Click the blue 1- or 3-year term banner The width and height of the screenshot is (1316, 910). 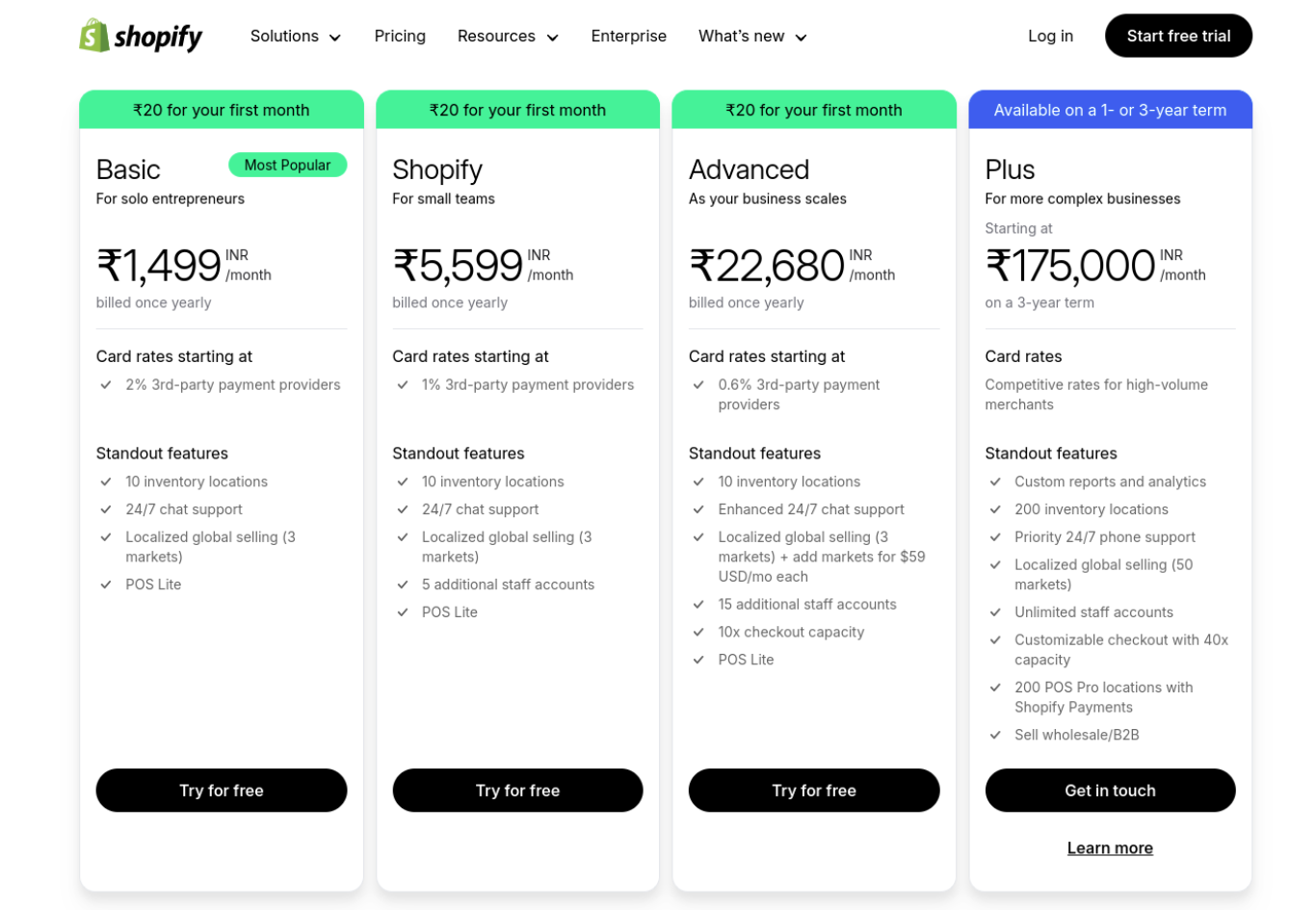point(1110,109)
